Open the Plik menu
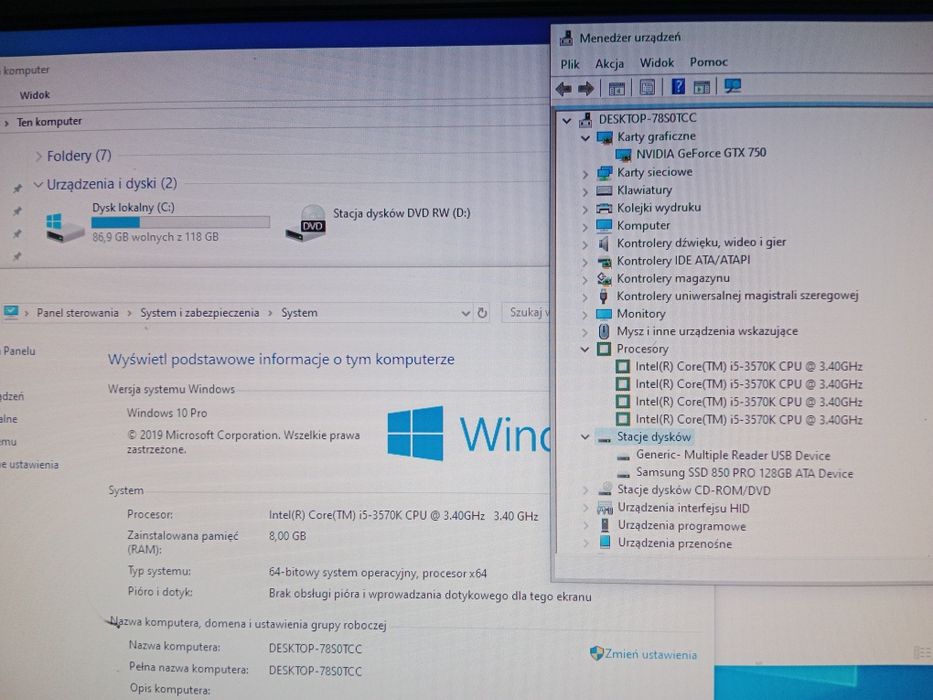933x700 pixels. point(569,64)
